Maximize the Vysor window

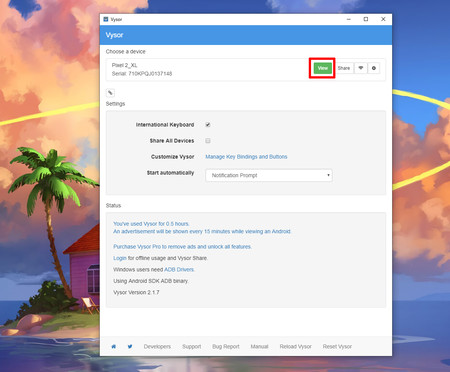click(x=366, y=19)
